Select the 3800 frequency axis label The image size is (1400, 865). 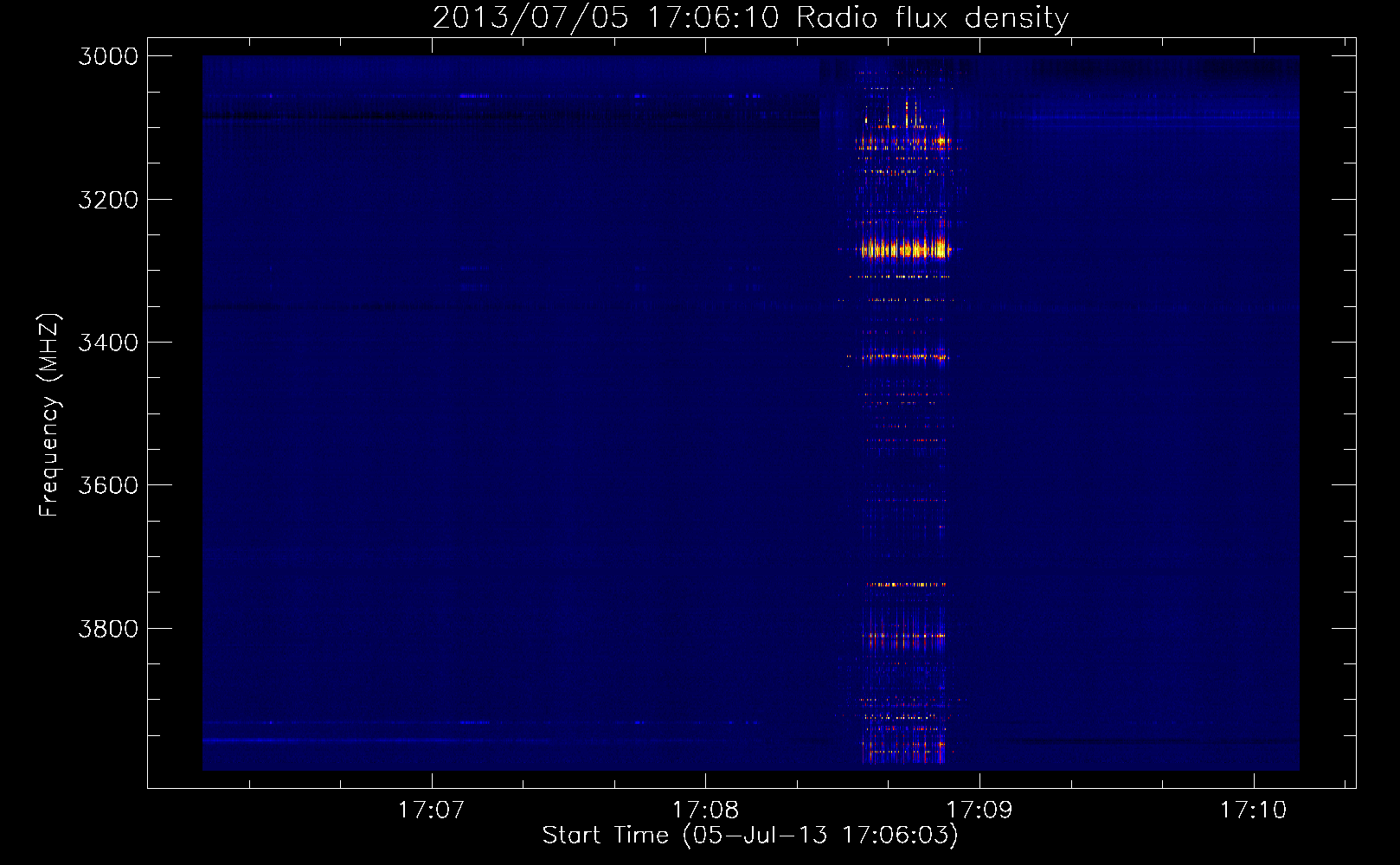click(x=108, y=629)
